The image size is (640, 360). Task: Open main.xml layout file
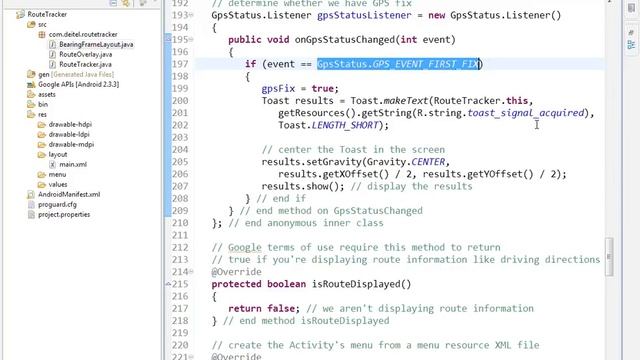(68, 164)
